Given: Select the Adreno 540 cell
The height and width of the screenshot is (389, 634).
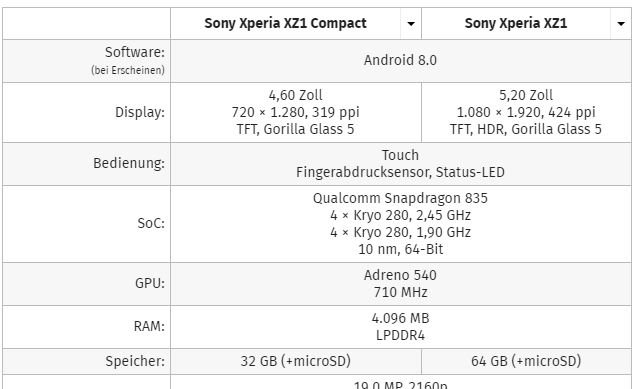Looking at the screenshot, I should (401, 284).
